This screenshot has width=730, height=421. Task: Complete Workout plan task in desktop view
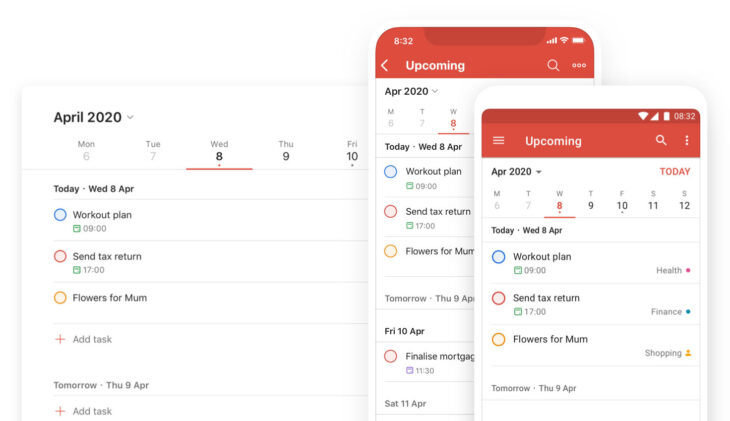point(60,215)
